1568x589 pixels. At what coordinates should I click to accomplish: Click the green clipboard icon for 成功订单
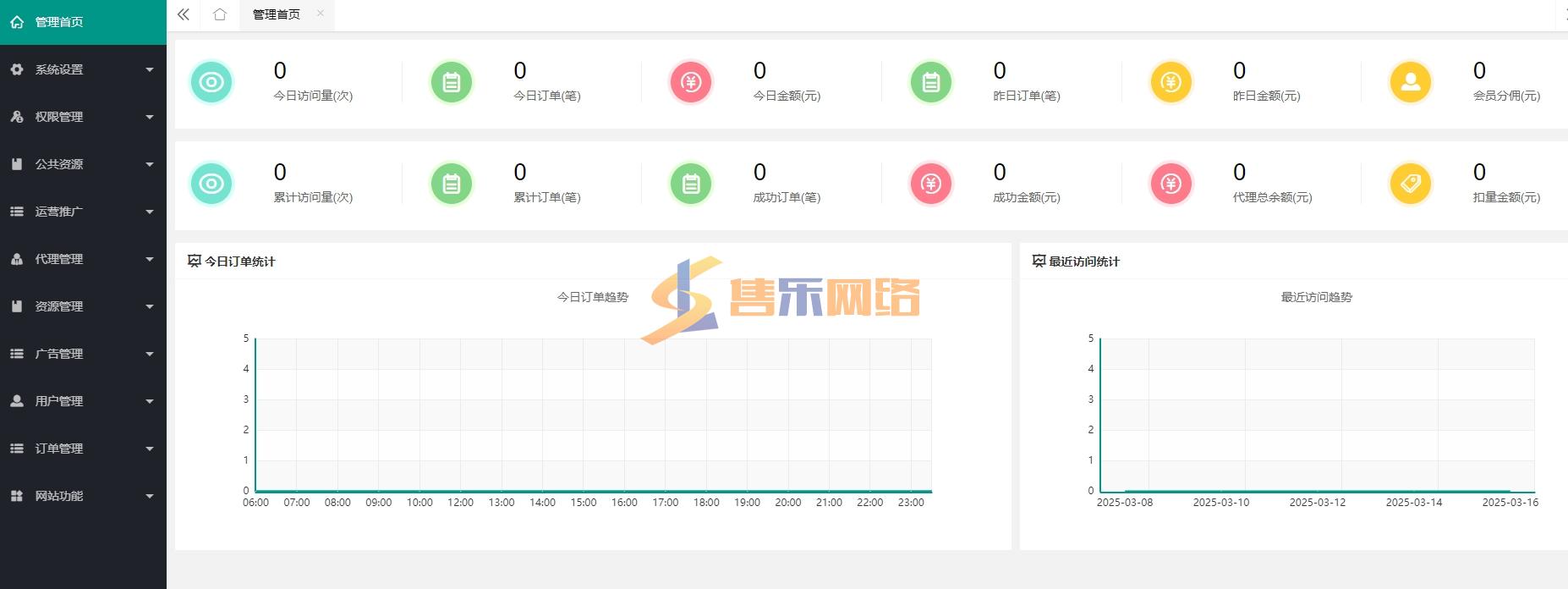coord(691,184)
